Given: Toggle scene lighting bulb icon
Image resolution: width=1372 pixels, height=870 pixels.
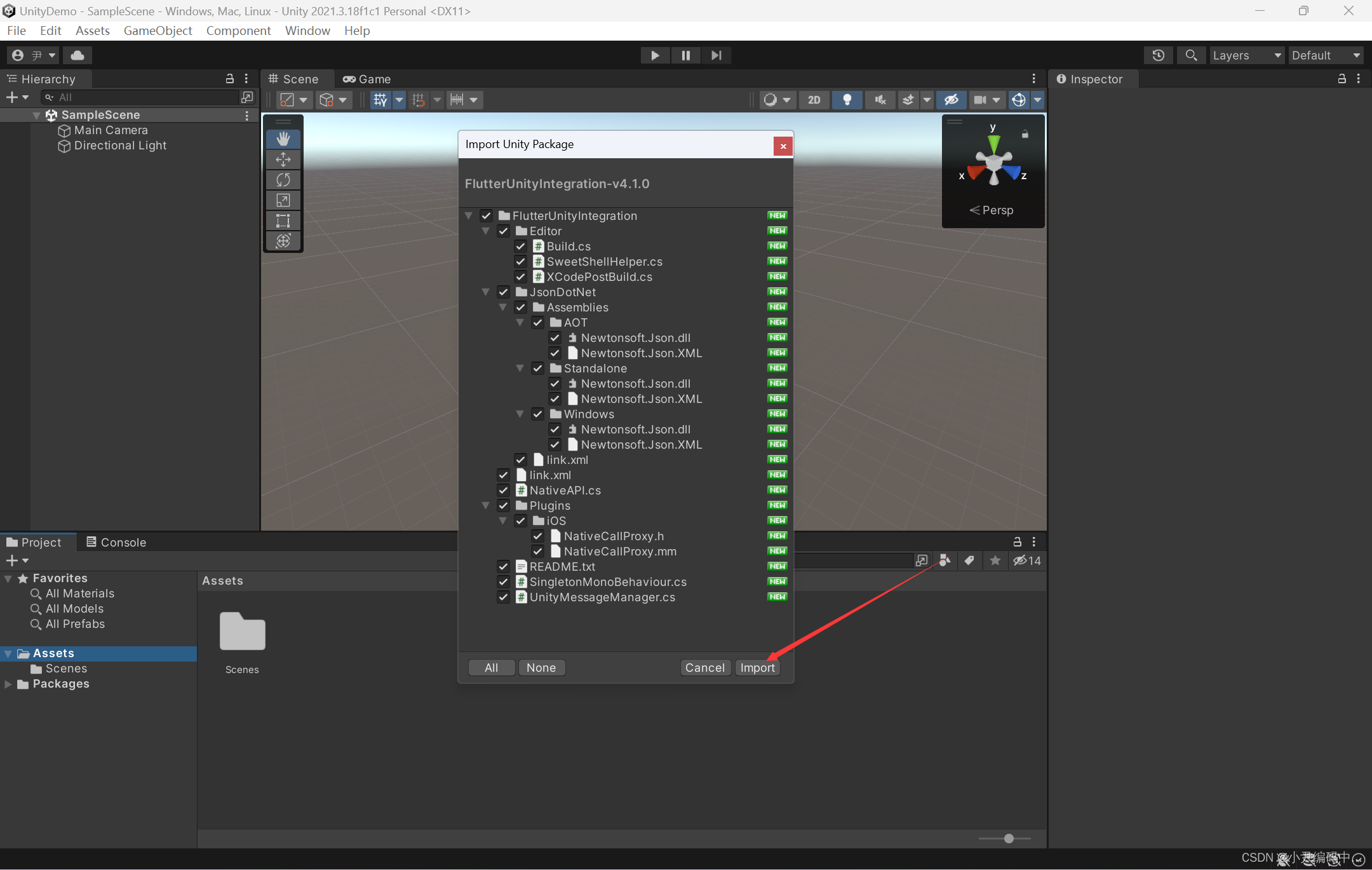Looking at the screenshot, I should pyautogui.click(x=847, y=100).
